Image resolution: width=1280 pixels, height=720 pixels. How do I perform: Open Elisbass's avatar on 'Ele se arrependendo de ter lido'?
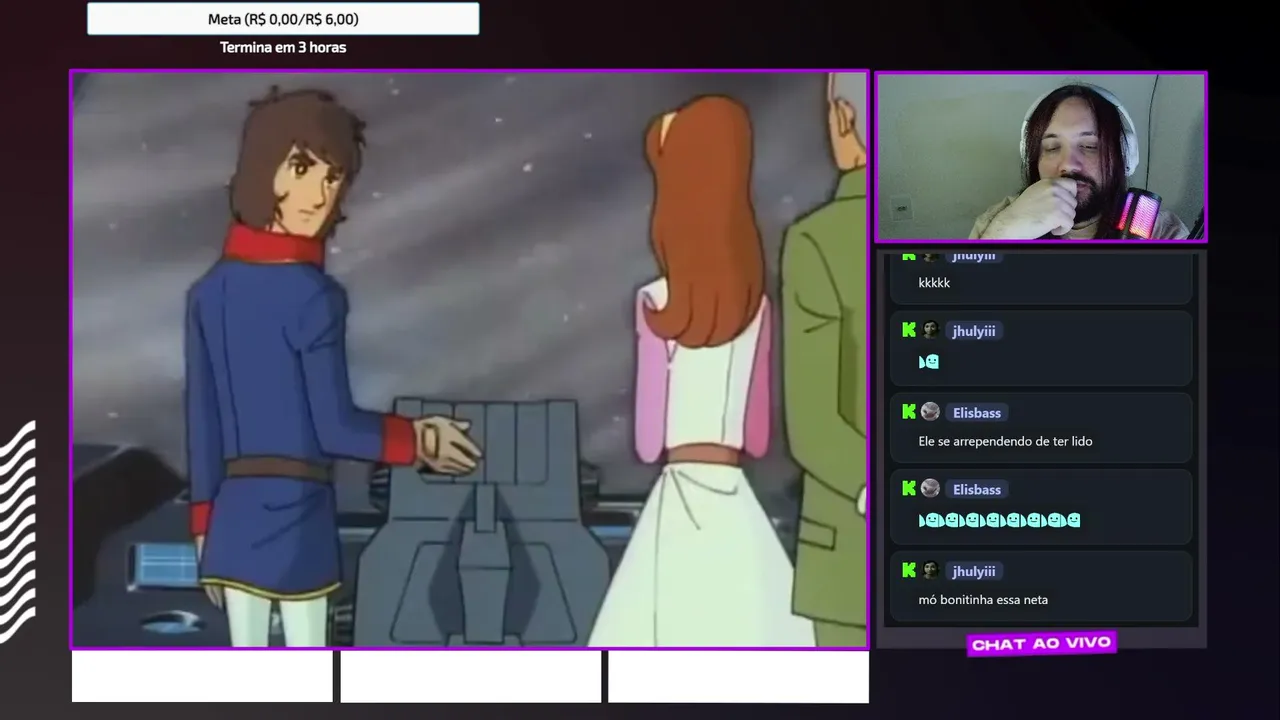click(931, 411)
